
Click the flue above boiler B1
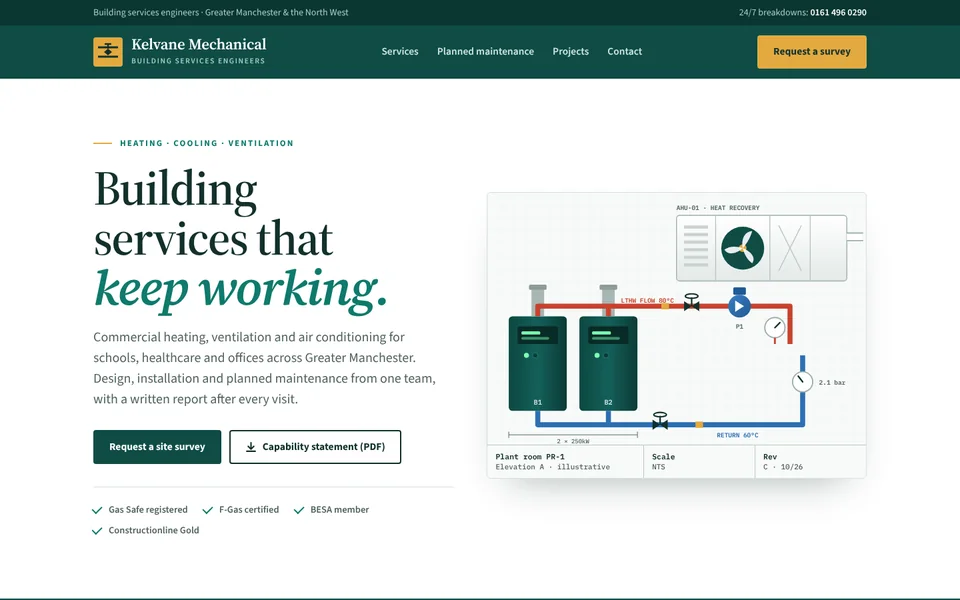(x=538, y=299)
